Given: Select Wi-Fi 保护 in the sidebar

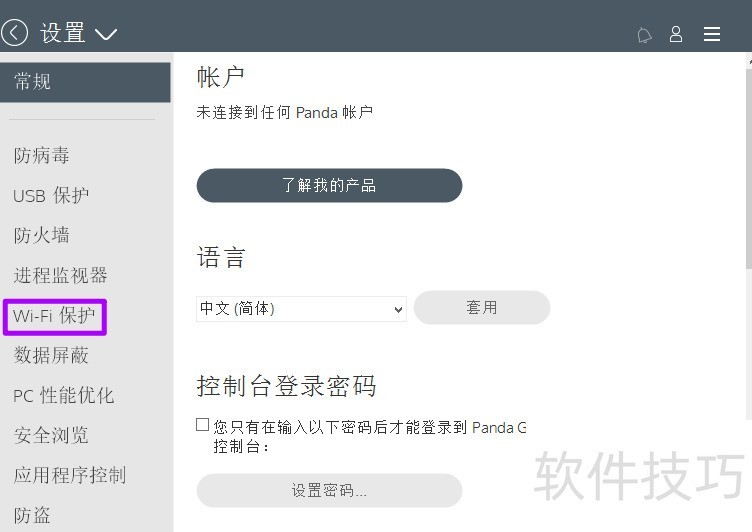Looking at the screenshot, I should click(55, 316).
